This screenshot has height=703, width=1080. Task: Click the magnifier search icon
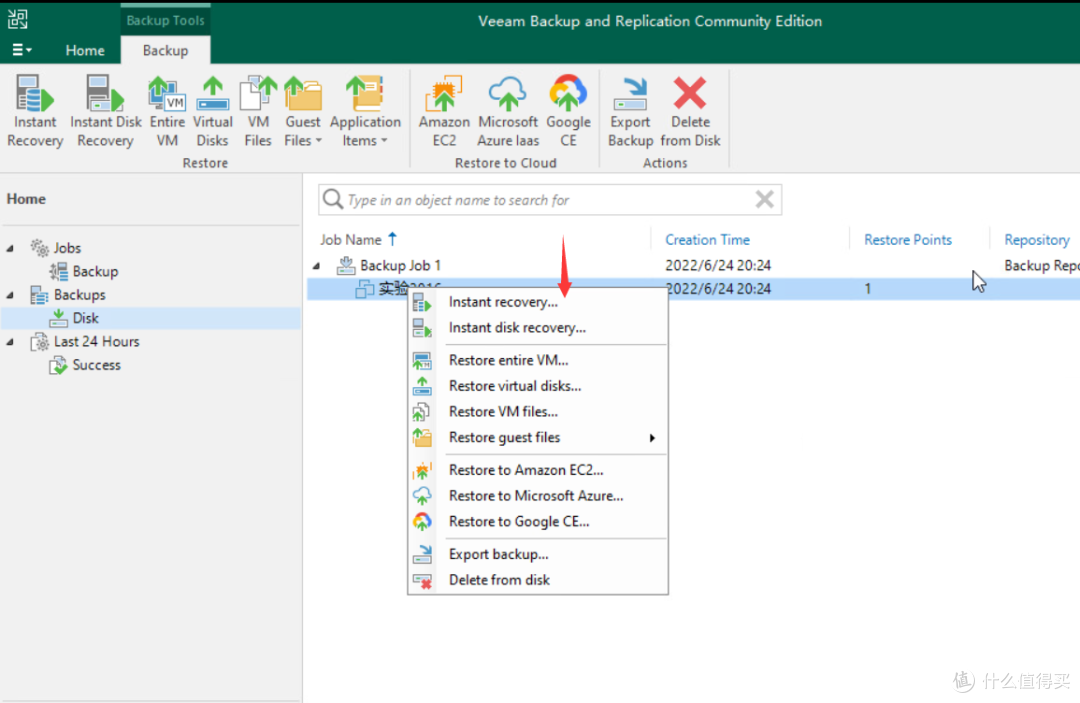coord(333,199)
